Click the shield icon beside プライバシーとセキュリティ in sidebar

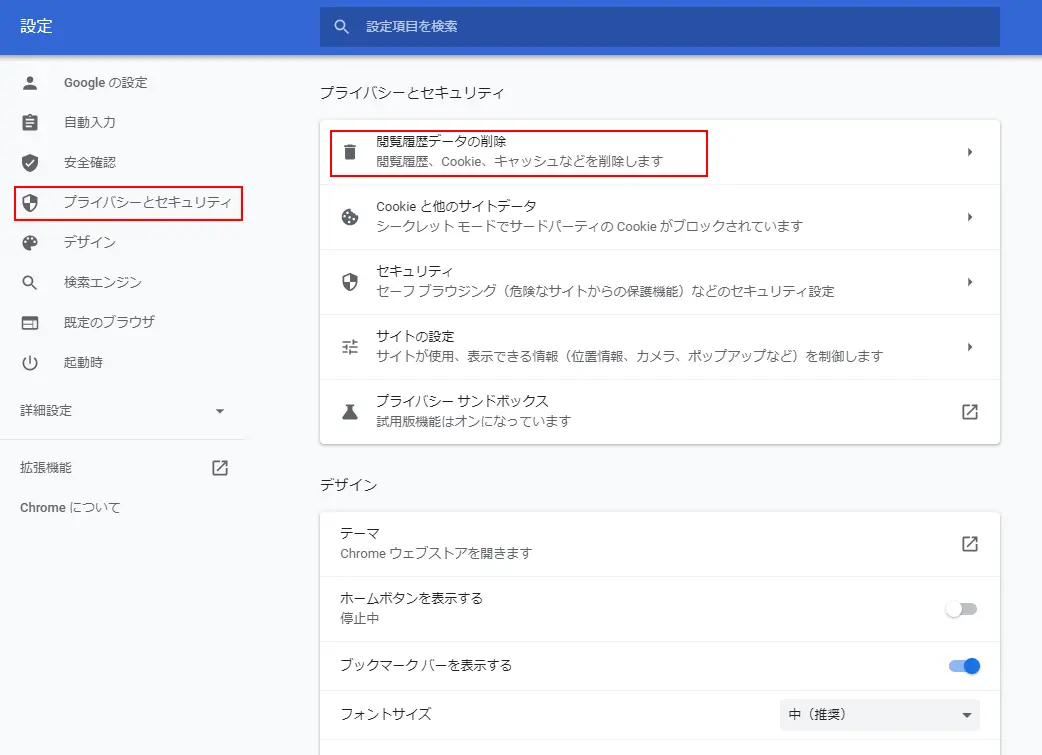coord(30,203)
